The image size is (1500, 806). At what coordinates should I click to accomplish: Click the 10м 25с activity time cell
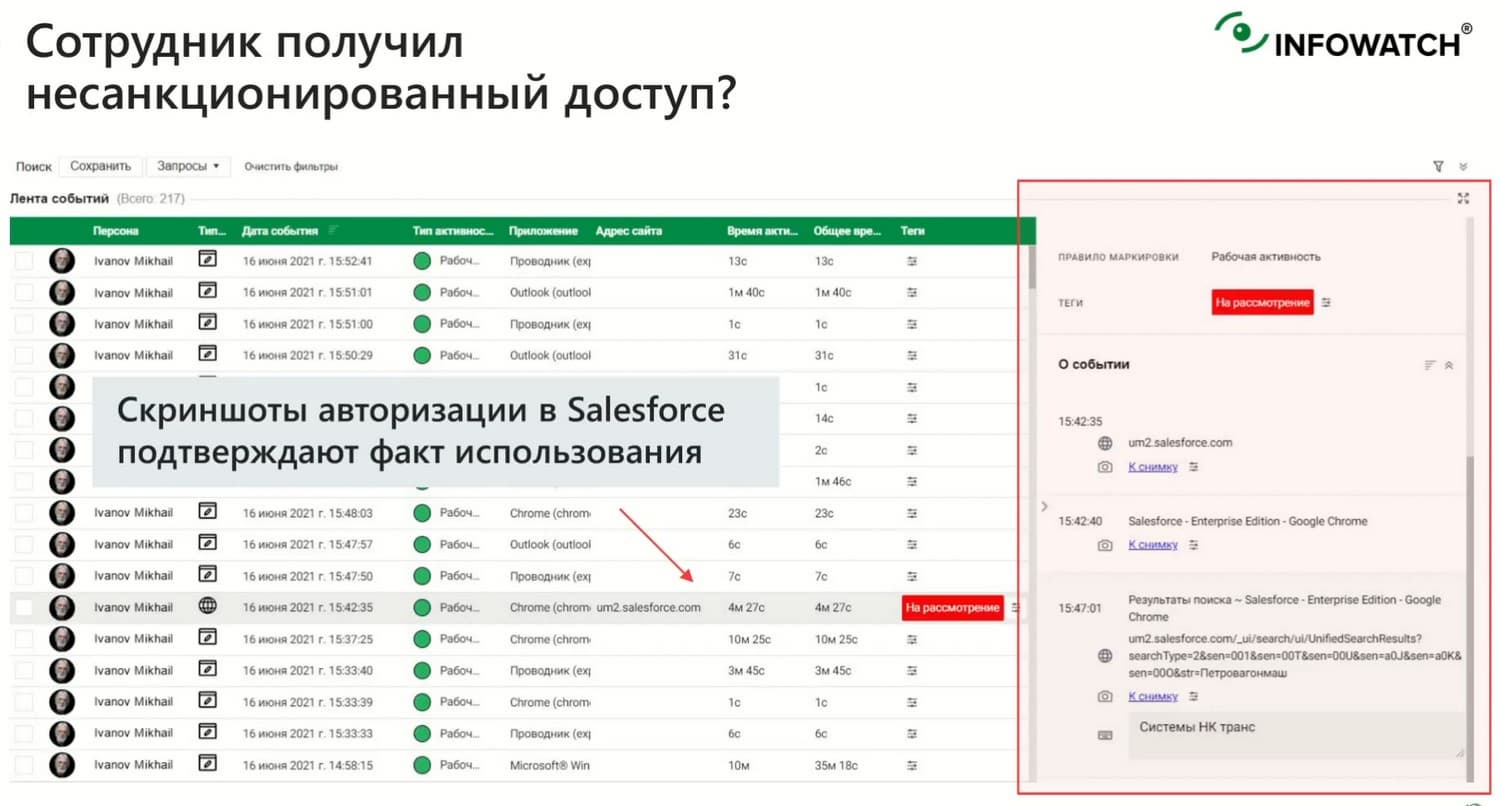pyautogui.click(x=748, y=639)
